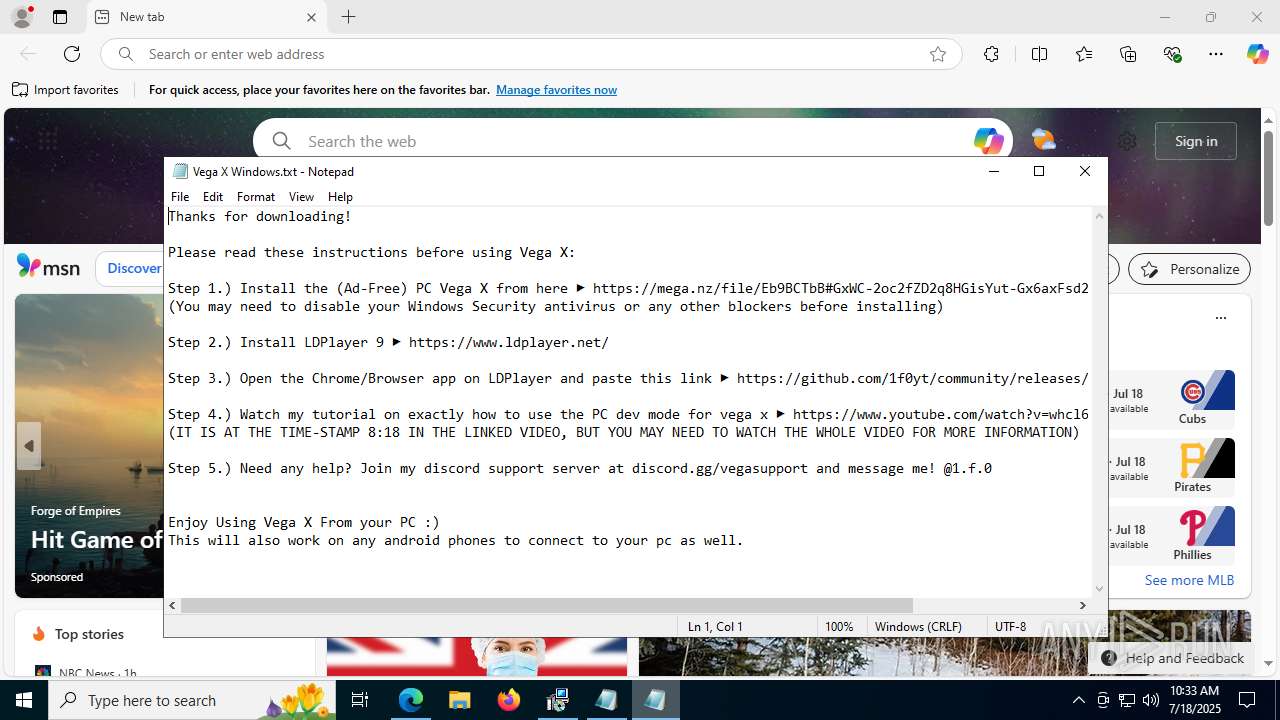The height and width of the screenshot is (720, 1280).
Task: Go to previous carousel slide arrow
Action: (x=29, y=446)
